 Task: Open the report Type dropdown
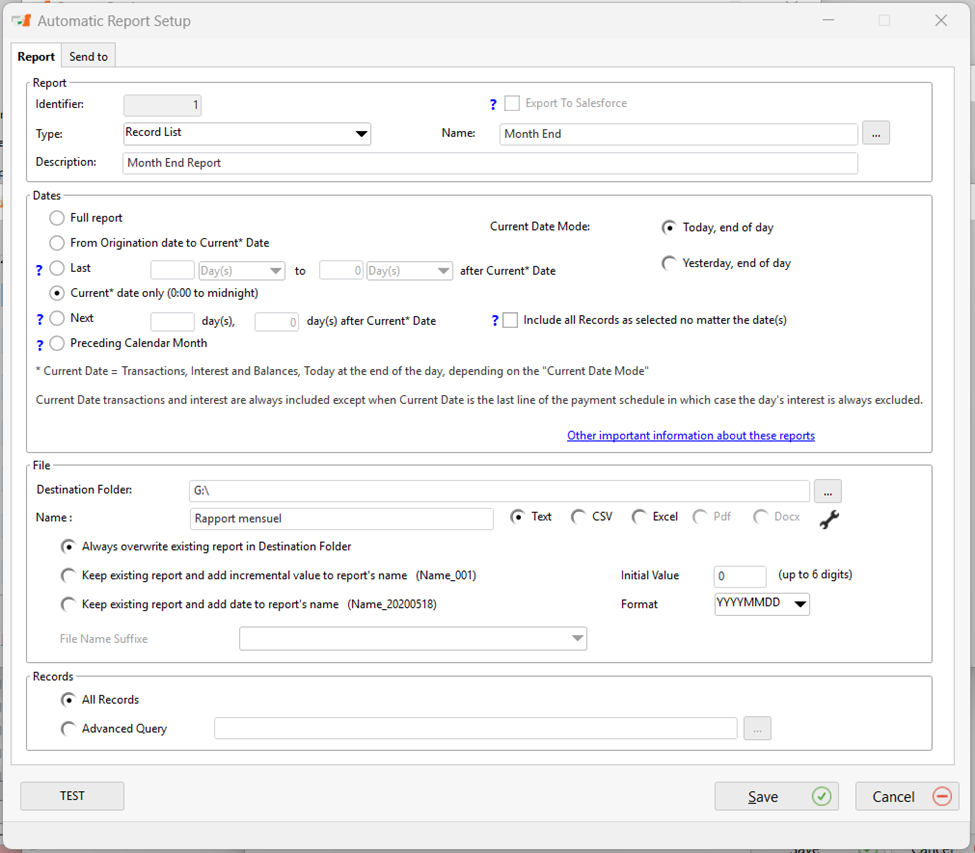pyautogui.click(x=361, y=133)
